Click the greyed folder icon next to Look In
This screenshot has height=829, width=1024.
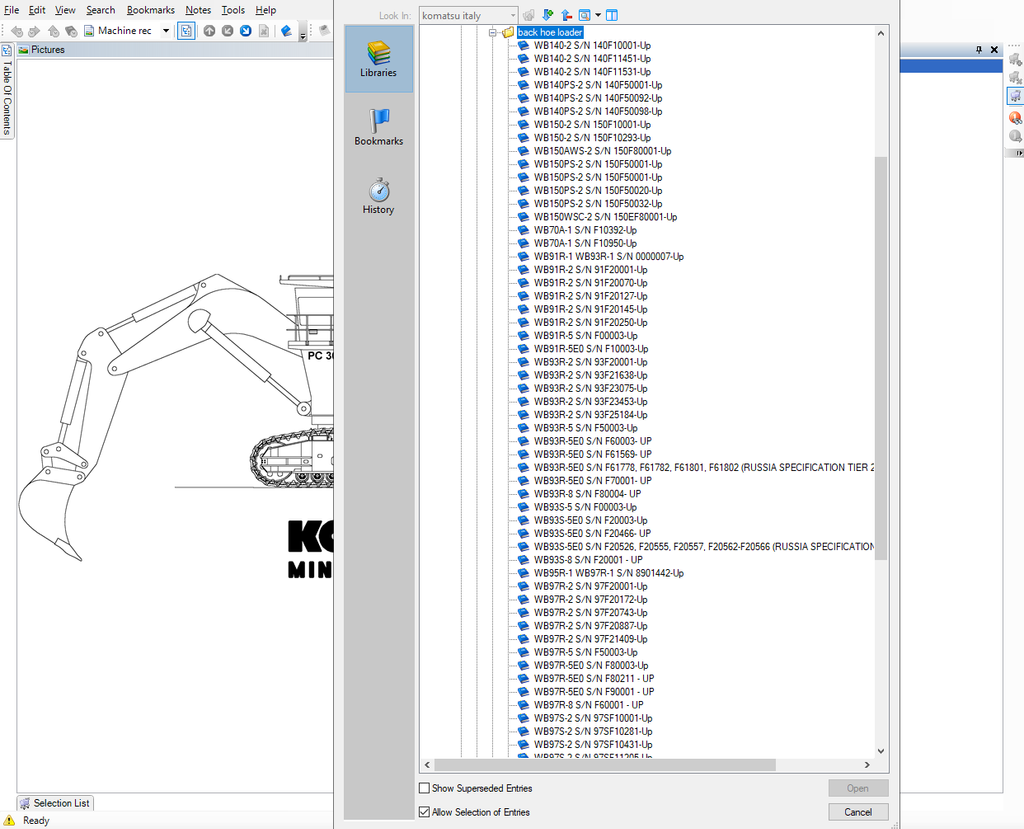(x=529, y=15)
